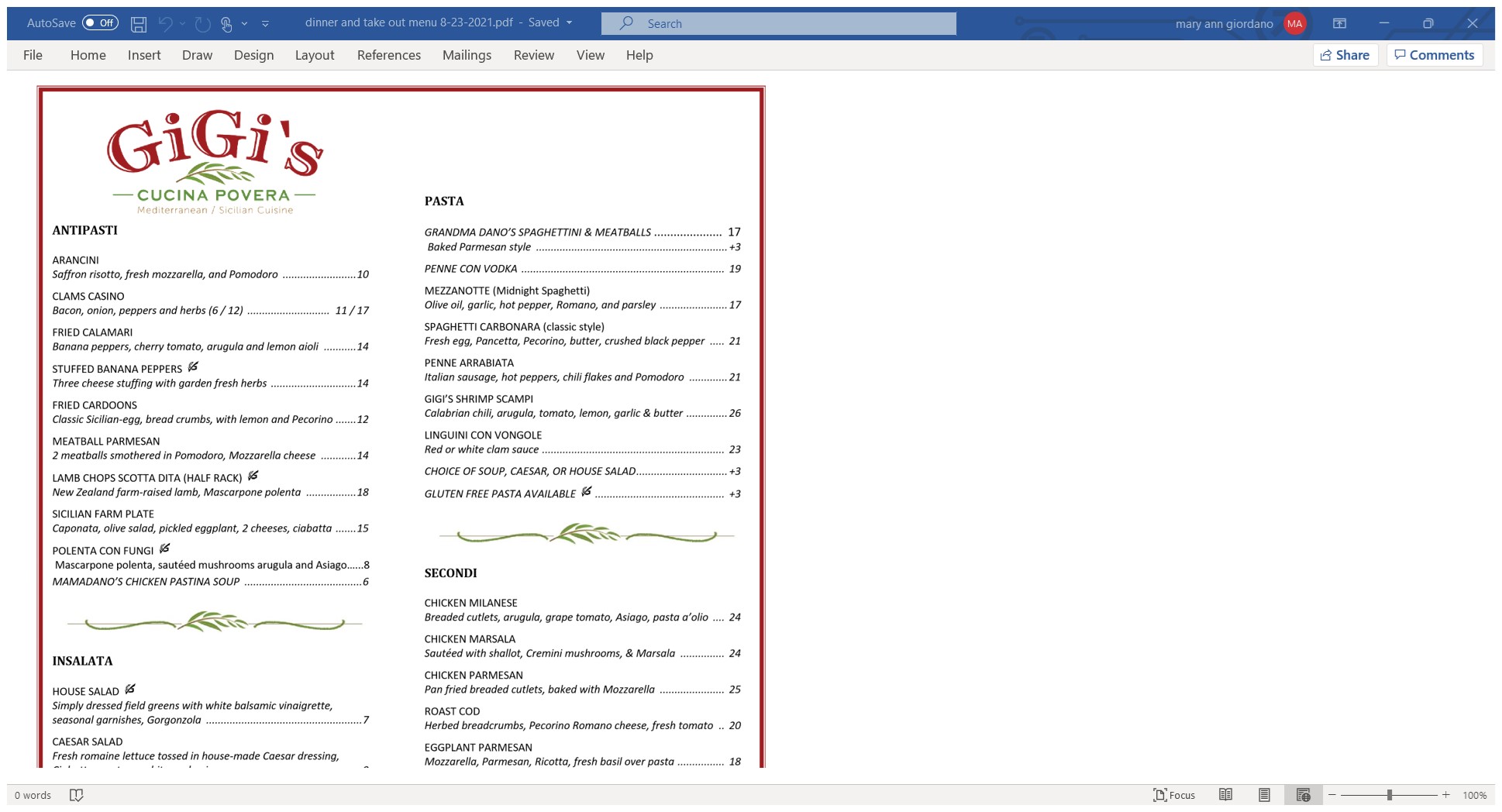Open the Comments pane button
The width and height of the screenshot is (1502, 812).
click(x=1434, y=55)
